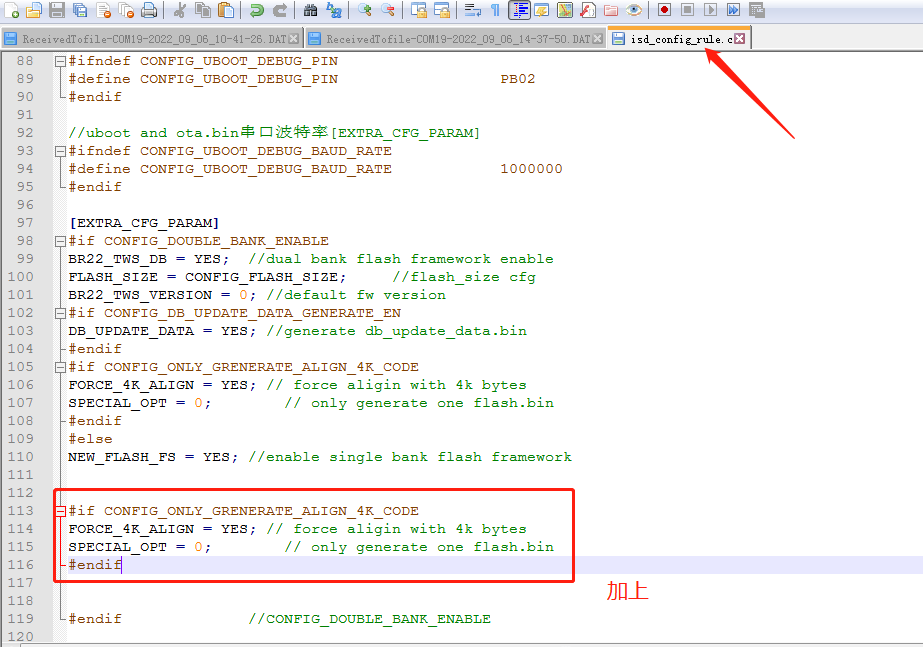Screen dimensions: 923x647
Task: Close the 10-41-26.DAT tab
Action: click(x=294, y=39)
